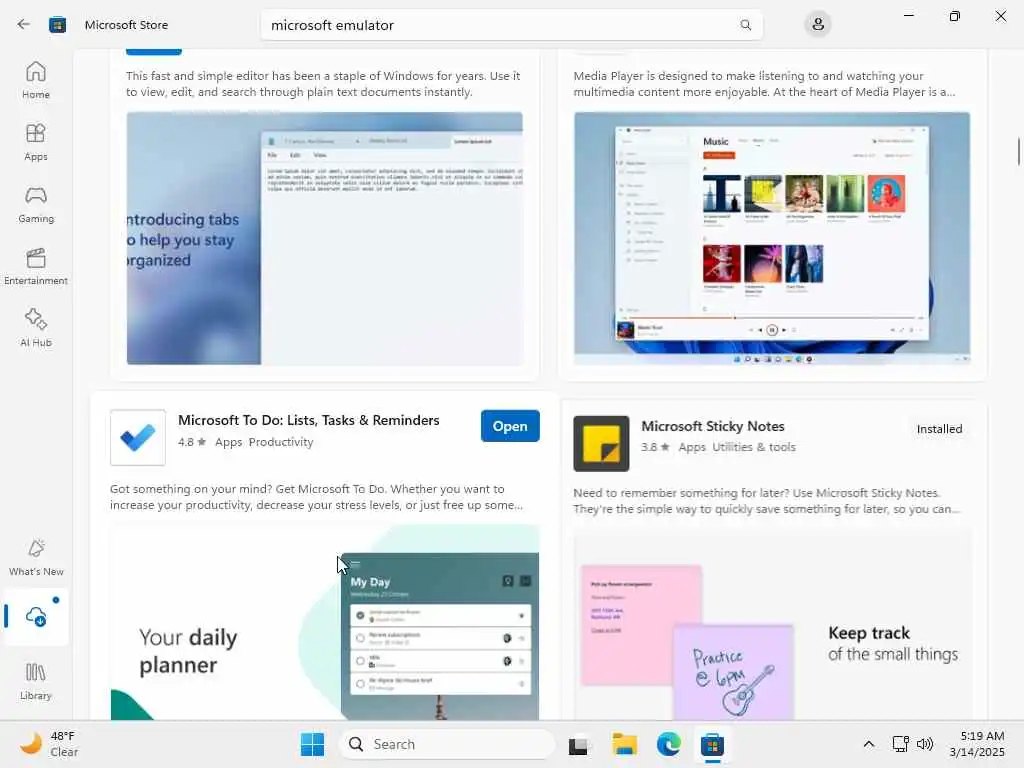Launch Microsoft Edge from the taskbar
This screenshot has height=768, width=1024.
(669, 744)
